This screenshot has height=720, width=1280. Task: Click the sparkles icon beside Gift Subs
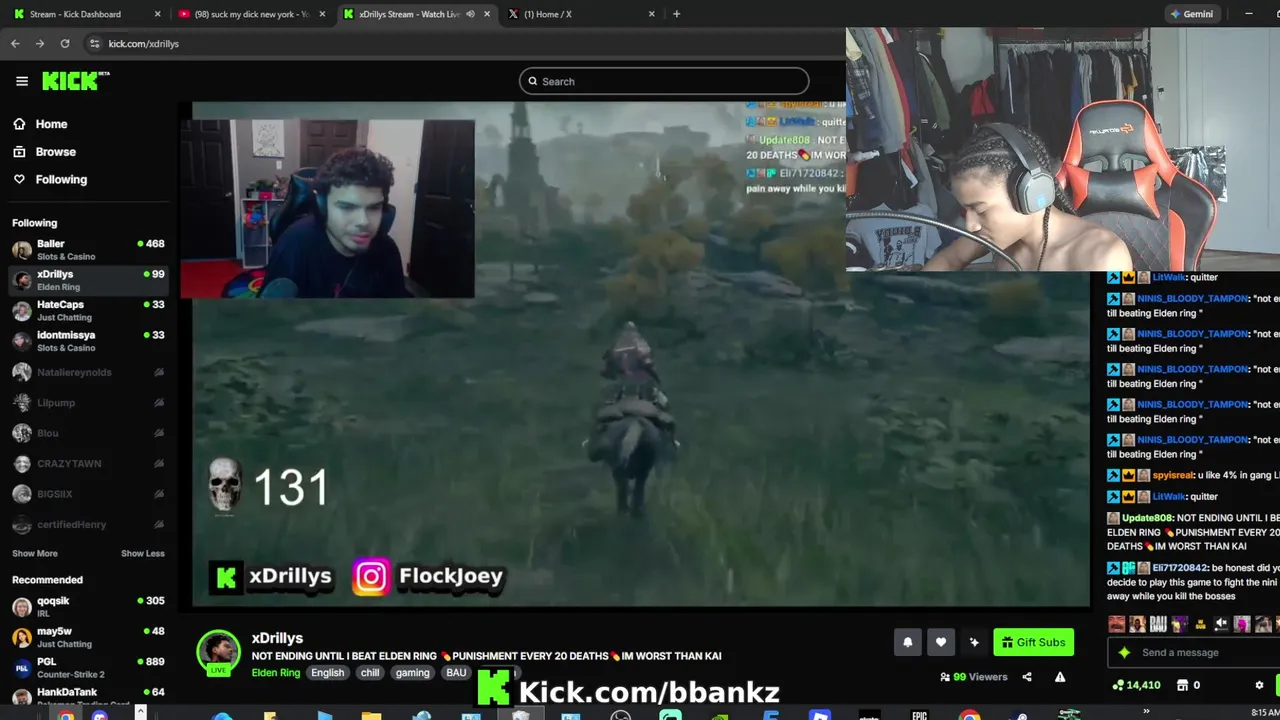point(974,643)
